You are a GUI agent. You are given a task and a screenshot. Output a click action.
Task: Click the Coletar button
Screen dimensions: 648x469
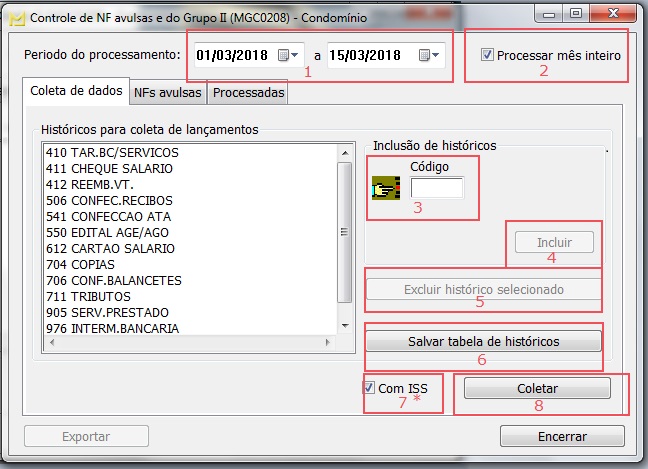pos(537,388)
